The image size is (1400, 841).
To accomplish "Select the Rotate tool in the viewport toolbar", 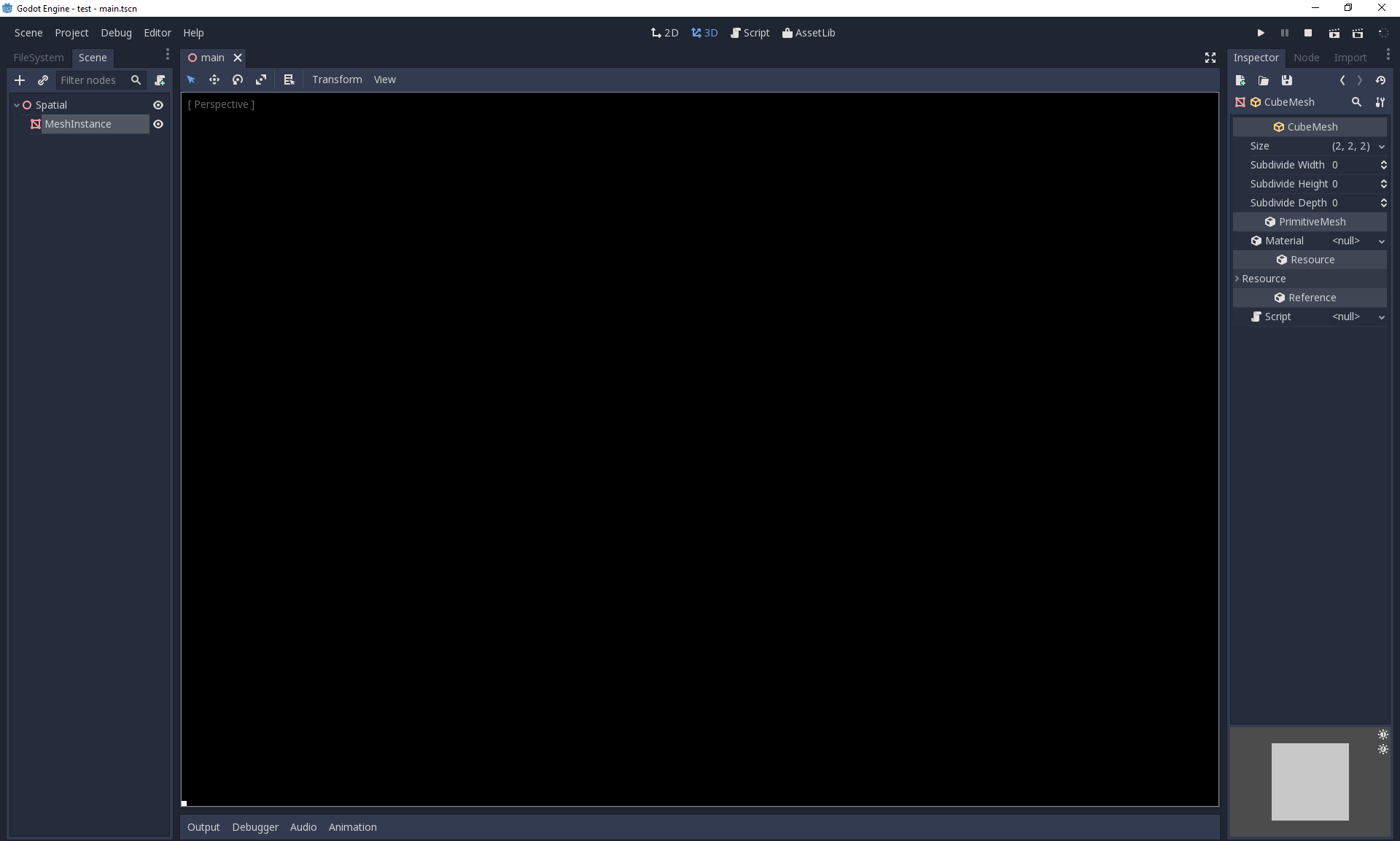I will (238, 80).
